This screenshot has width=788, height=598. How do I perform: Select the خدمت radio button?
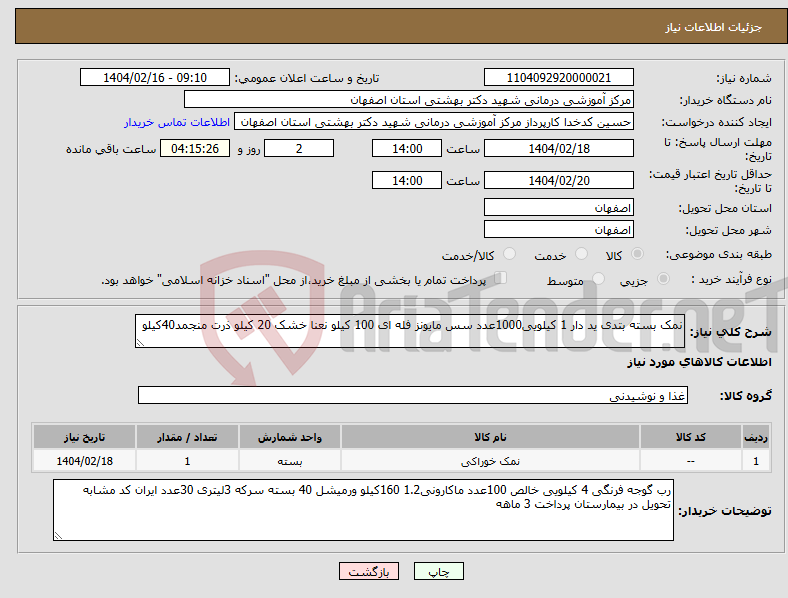coord(581,254)
